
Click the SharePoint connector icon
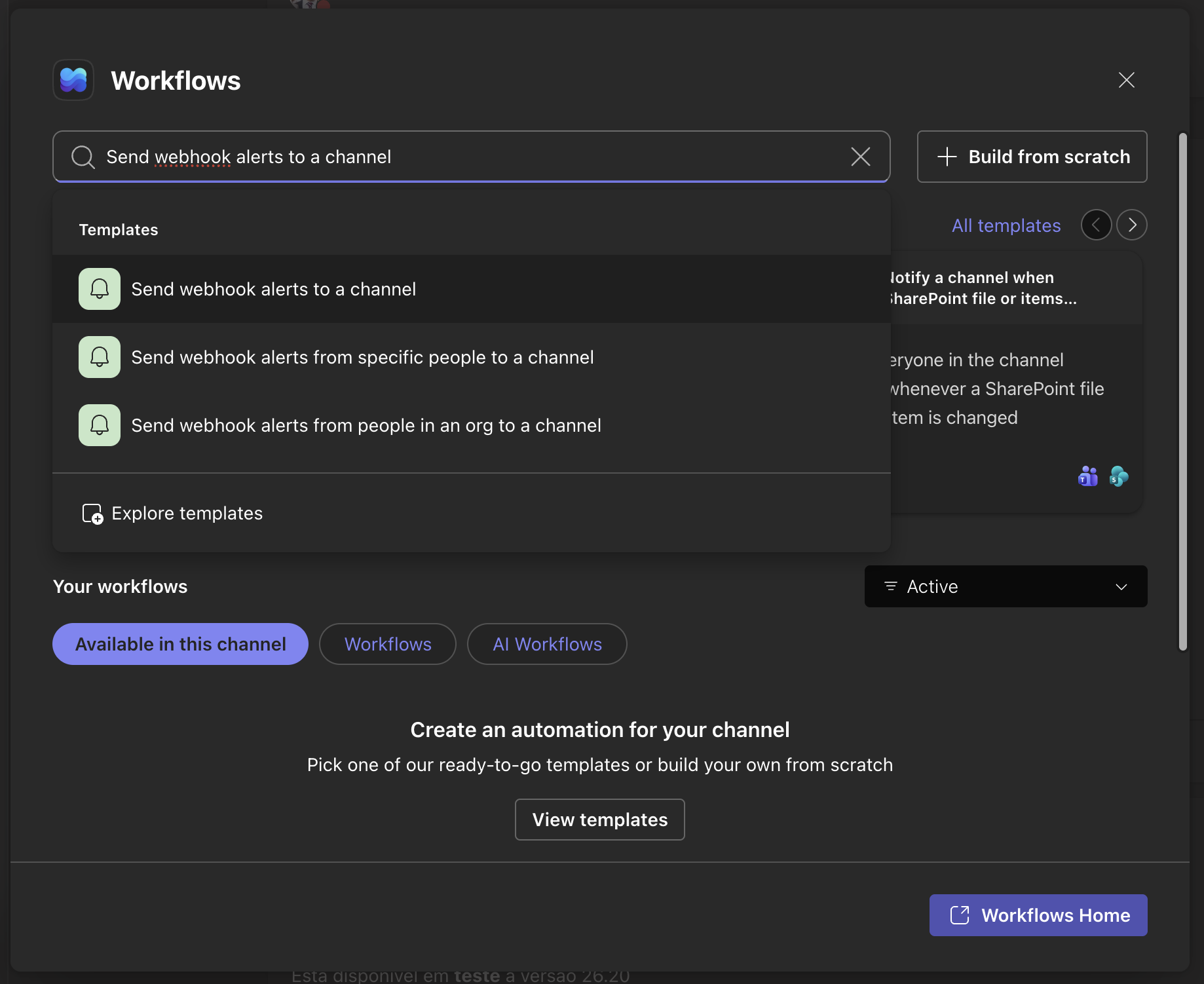click(x=1119, y=476)
